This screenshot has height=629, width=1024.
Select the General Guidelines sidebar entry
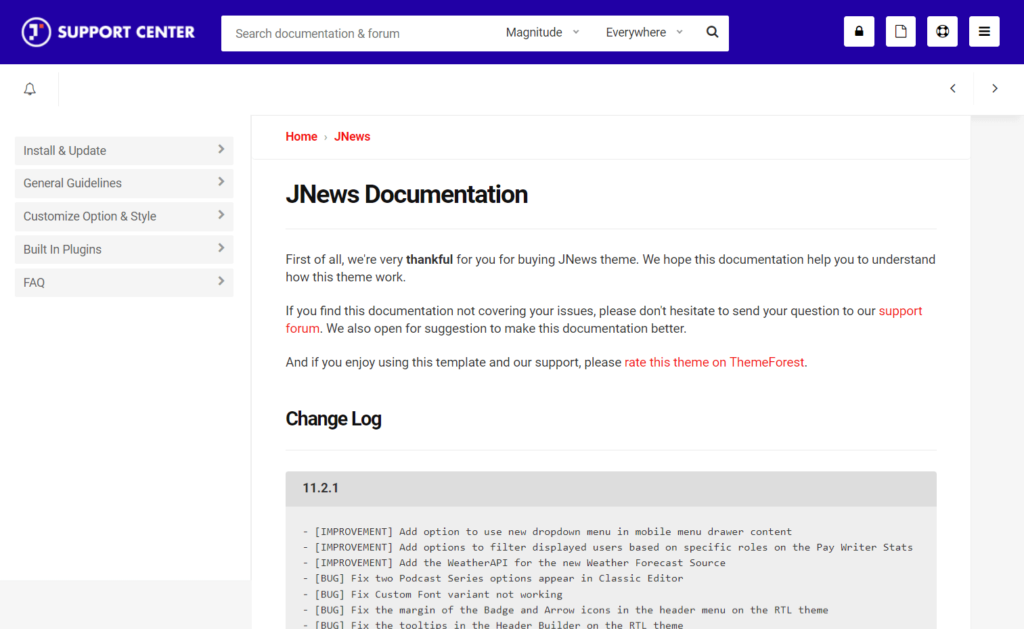click(123, 183)
